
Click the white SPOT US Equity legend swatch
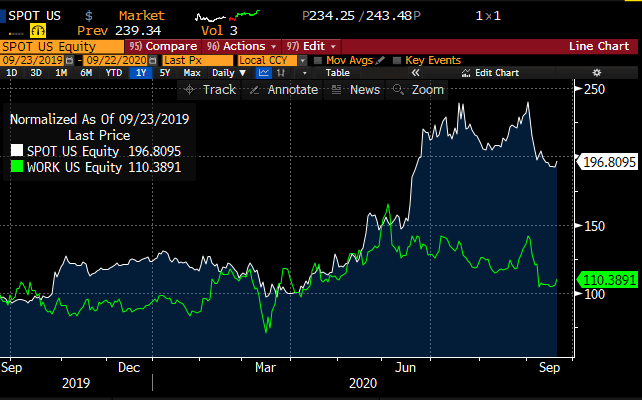(x=16, y=151)
